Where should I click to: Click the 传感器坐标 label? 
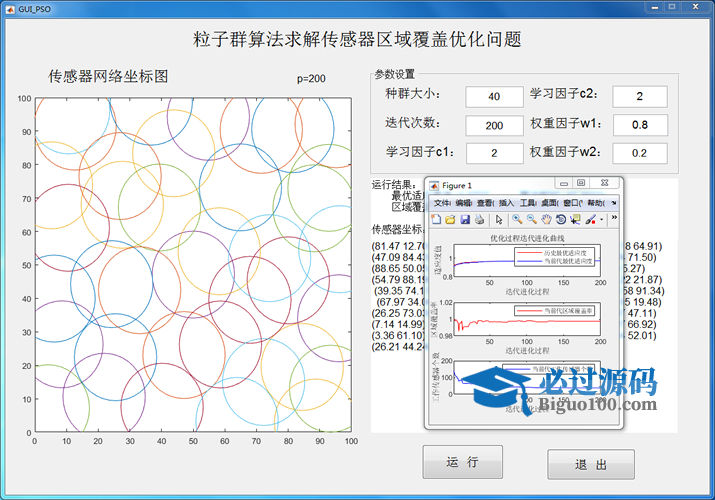(398, 229)
